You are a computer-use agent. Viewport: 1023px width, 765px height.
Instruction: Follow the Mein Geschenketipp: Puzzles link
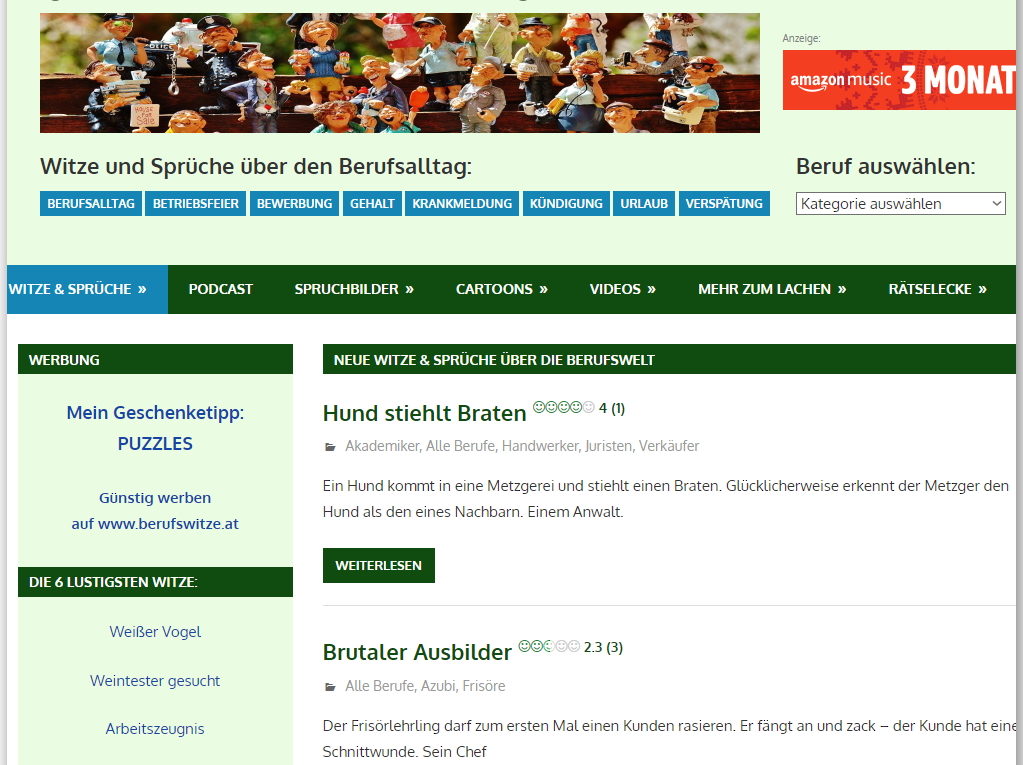[155, 428]
